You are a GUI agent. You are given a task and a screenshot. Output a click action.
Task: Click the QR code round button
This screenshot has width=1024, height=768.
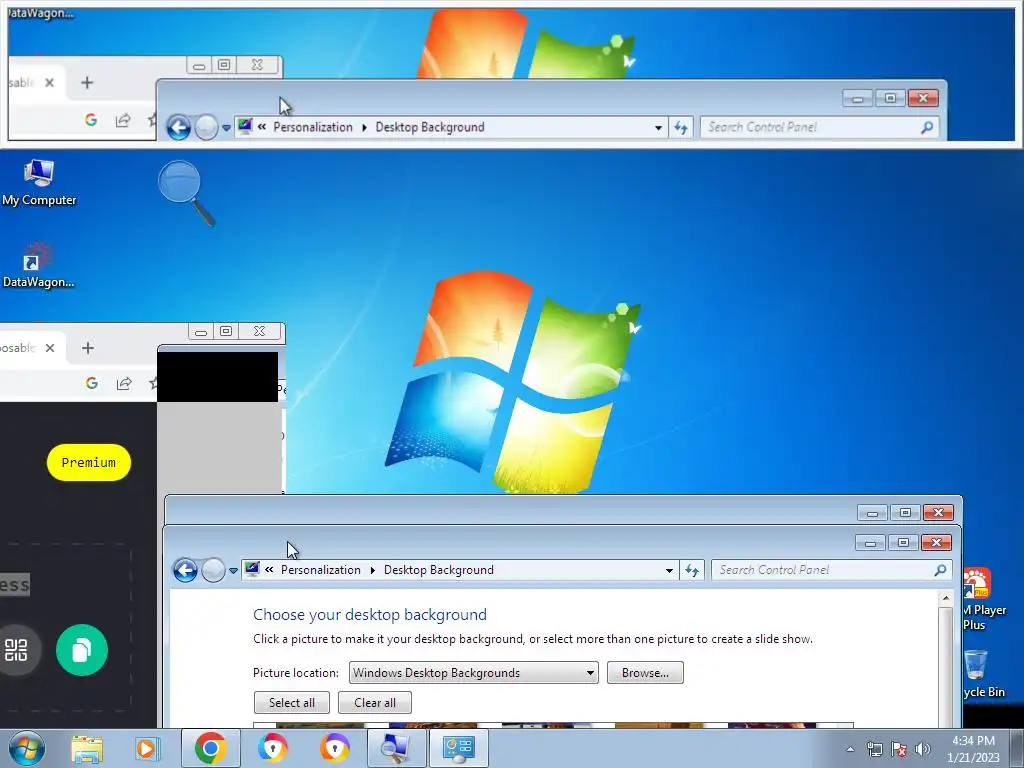pos(16,650)
